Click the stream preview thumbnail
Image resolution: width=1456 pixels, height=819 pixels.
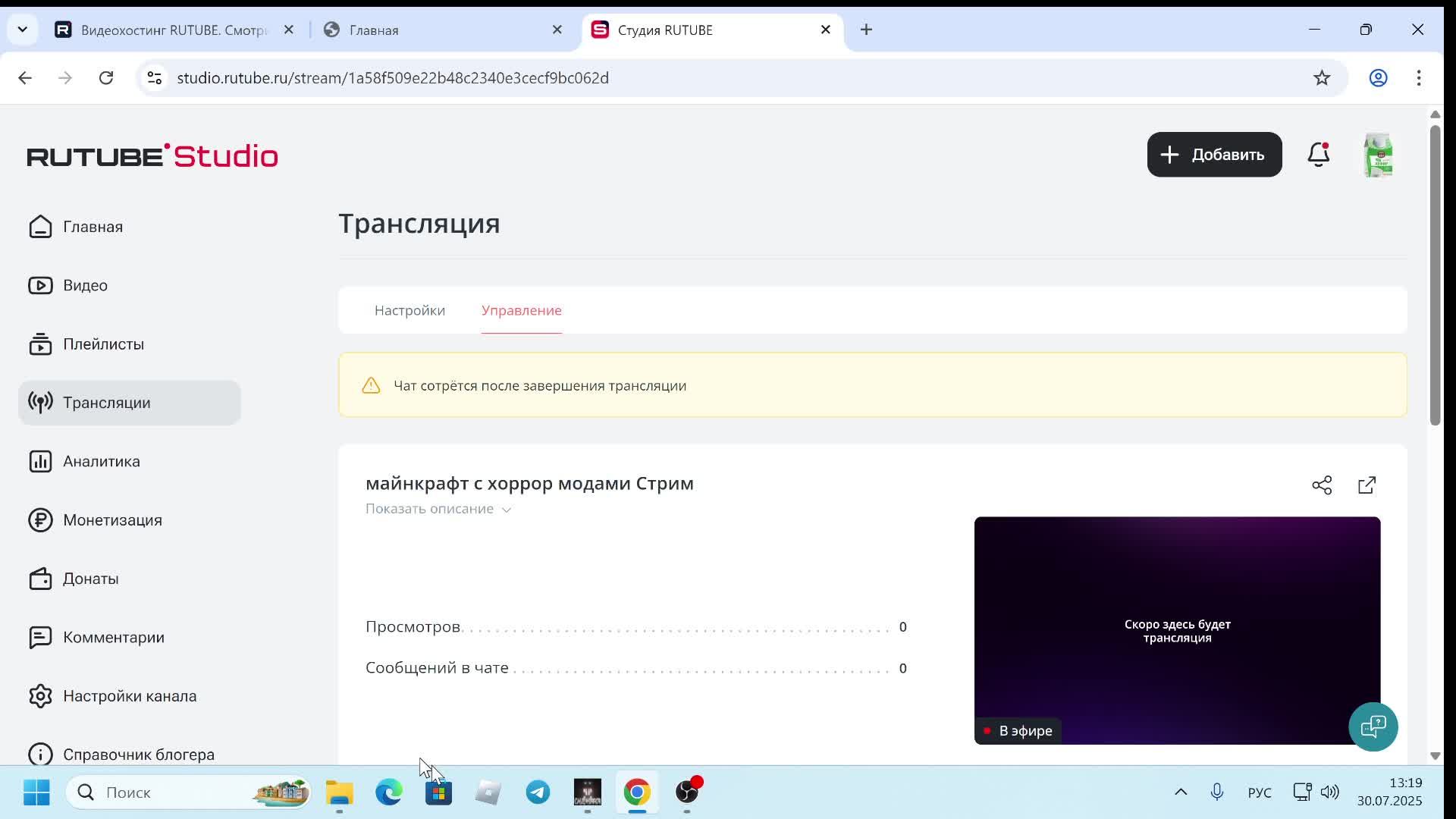[x=1177, y=630]
